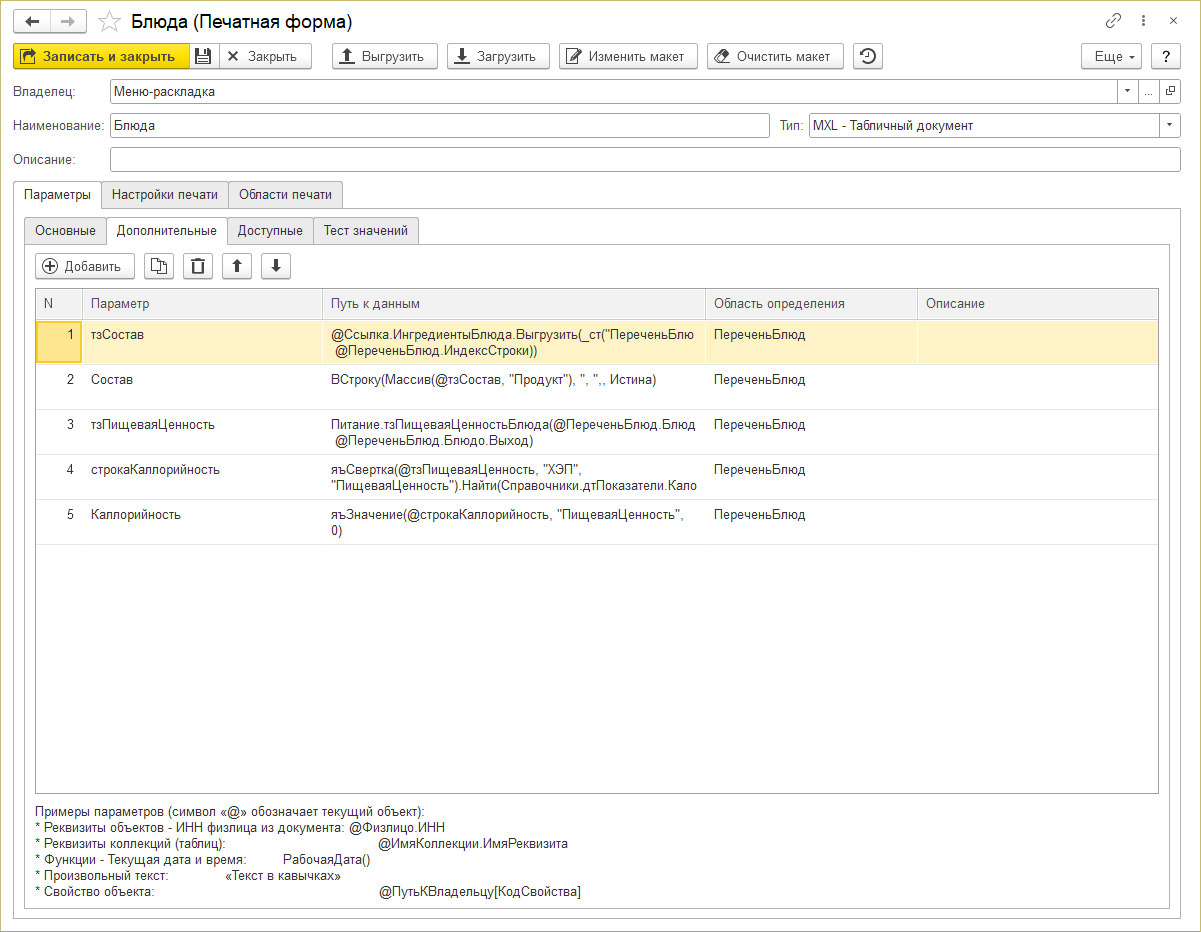
Task: Switch to Доступные subtab
Action: (x=270, y=231)
